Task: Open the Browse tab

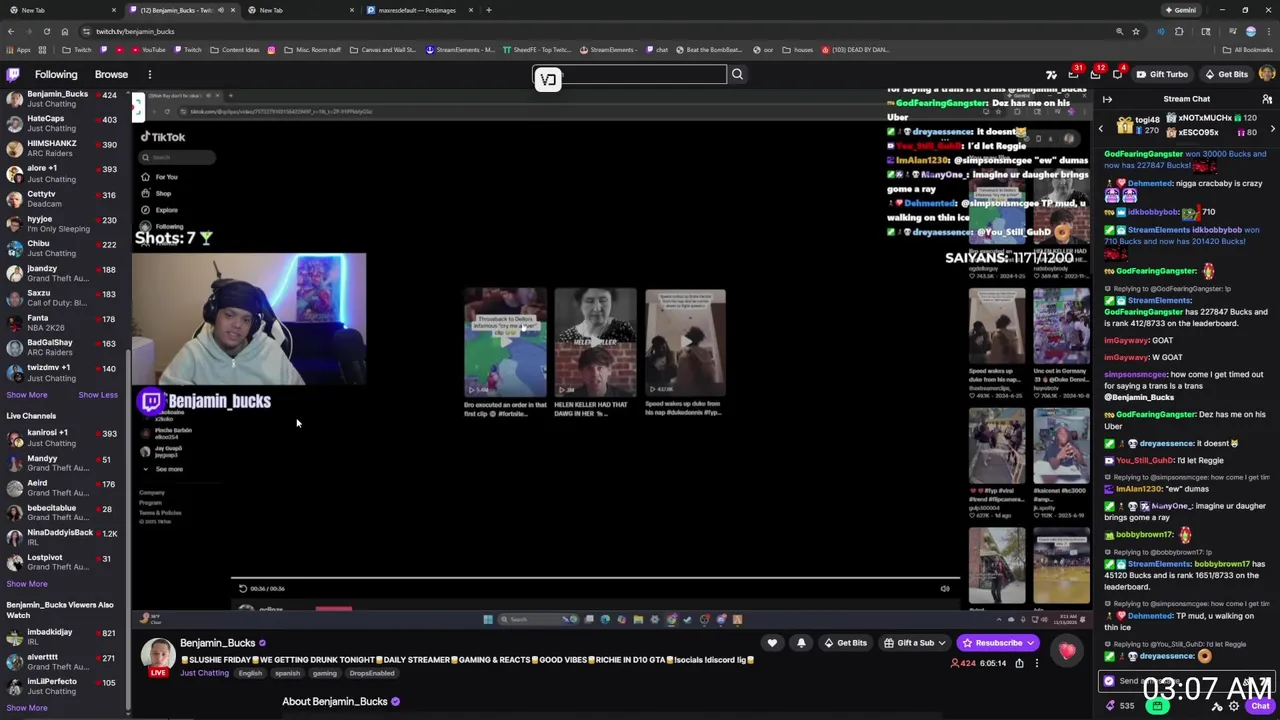Action: (111, 74)
